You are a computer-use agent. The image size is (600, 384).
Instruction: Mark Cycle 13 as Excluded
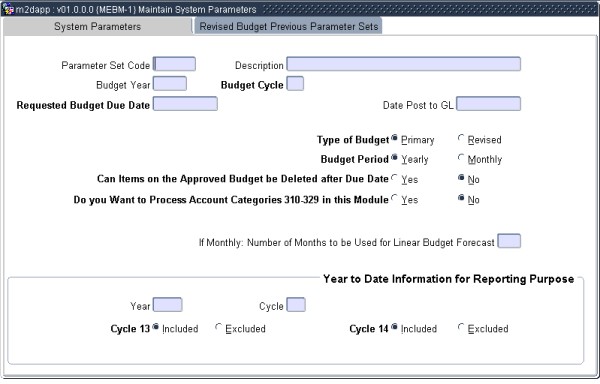pos(218,327)
